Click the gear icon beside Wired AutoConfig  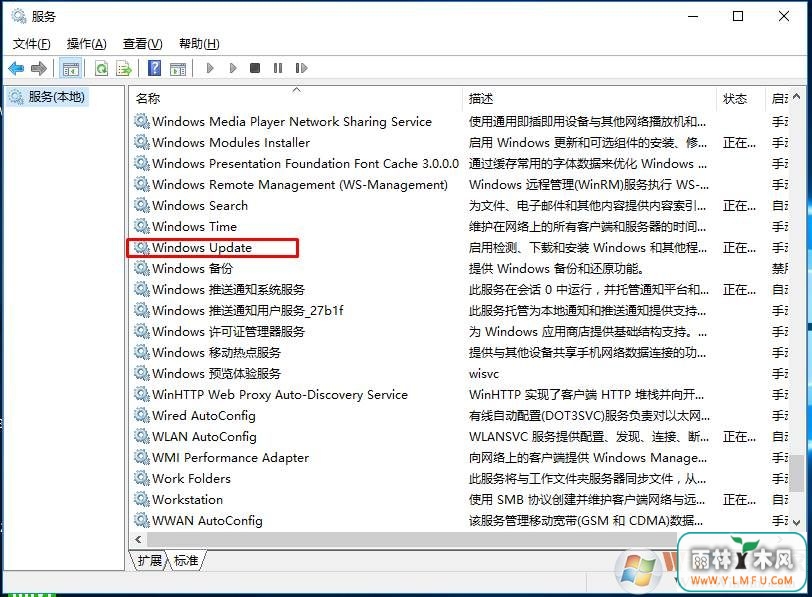141,415
